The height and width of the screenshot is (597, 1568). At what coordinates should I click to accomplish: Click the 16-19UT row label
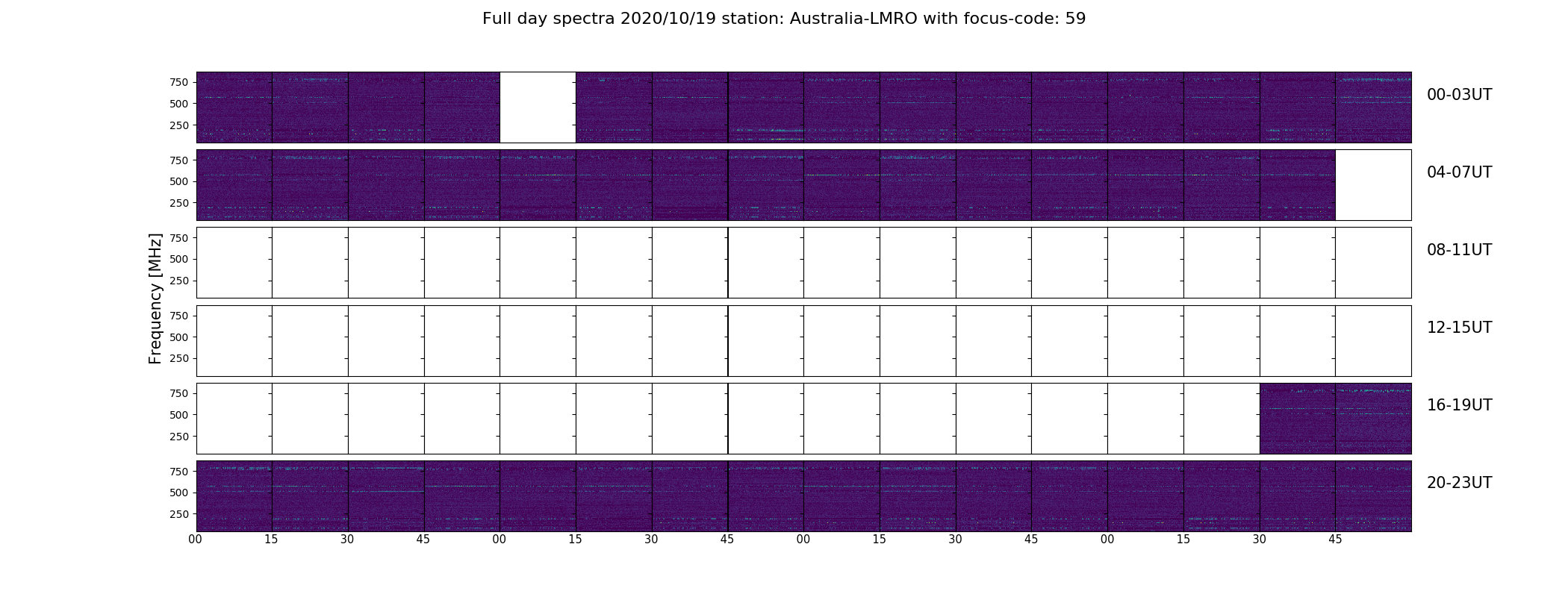point(1459,405)
